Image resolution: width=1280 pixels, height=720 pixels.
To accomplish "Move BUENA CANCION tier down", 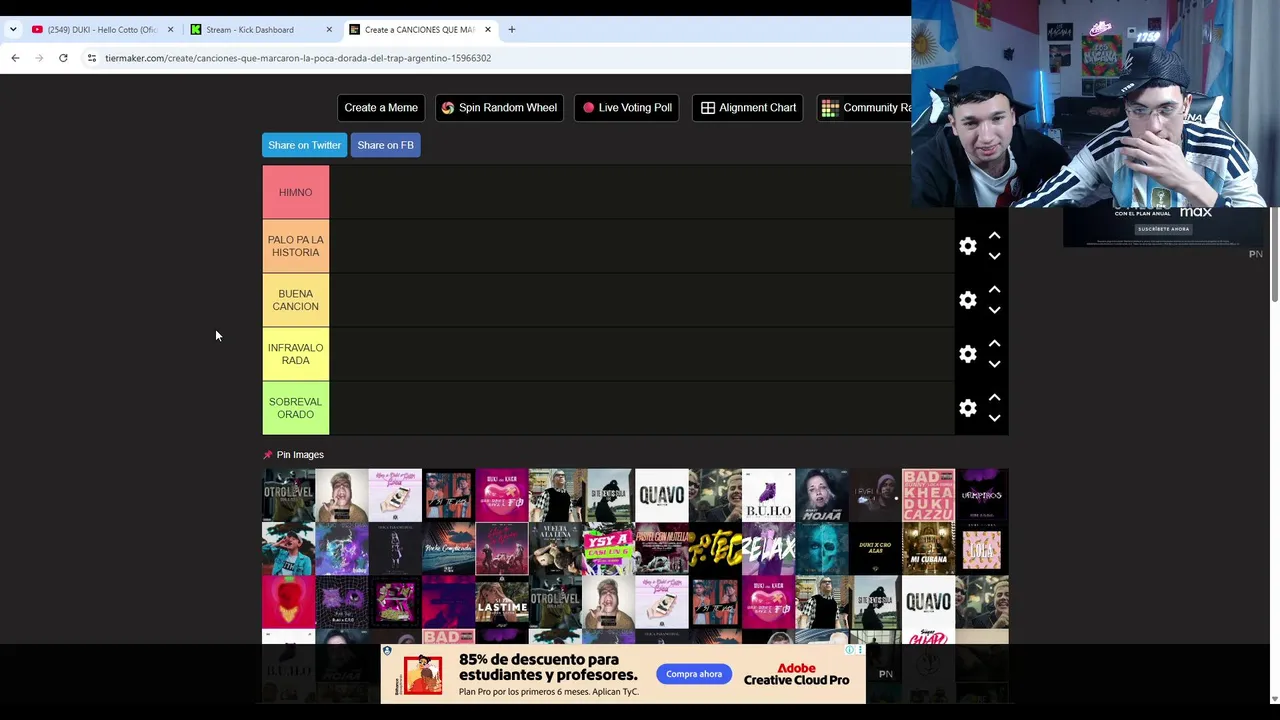I will point(994,310).
